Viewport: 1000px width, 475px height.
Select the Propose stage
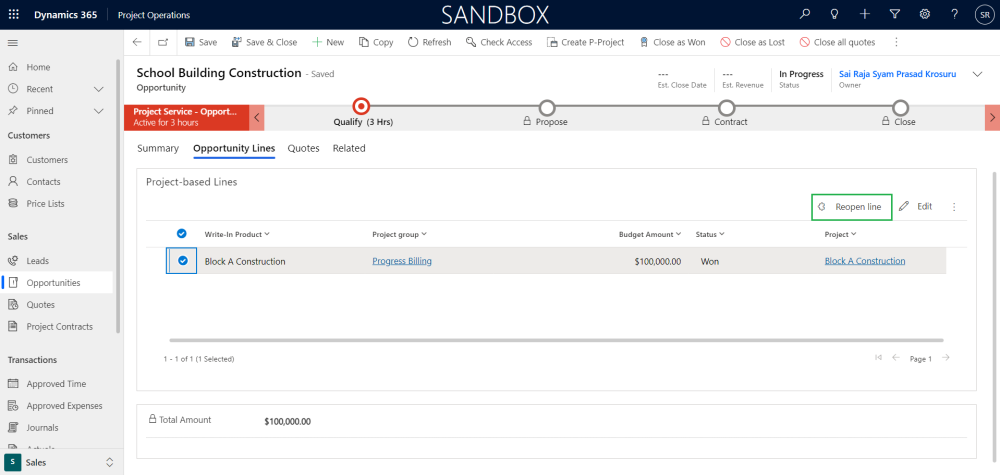547,108
